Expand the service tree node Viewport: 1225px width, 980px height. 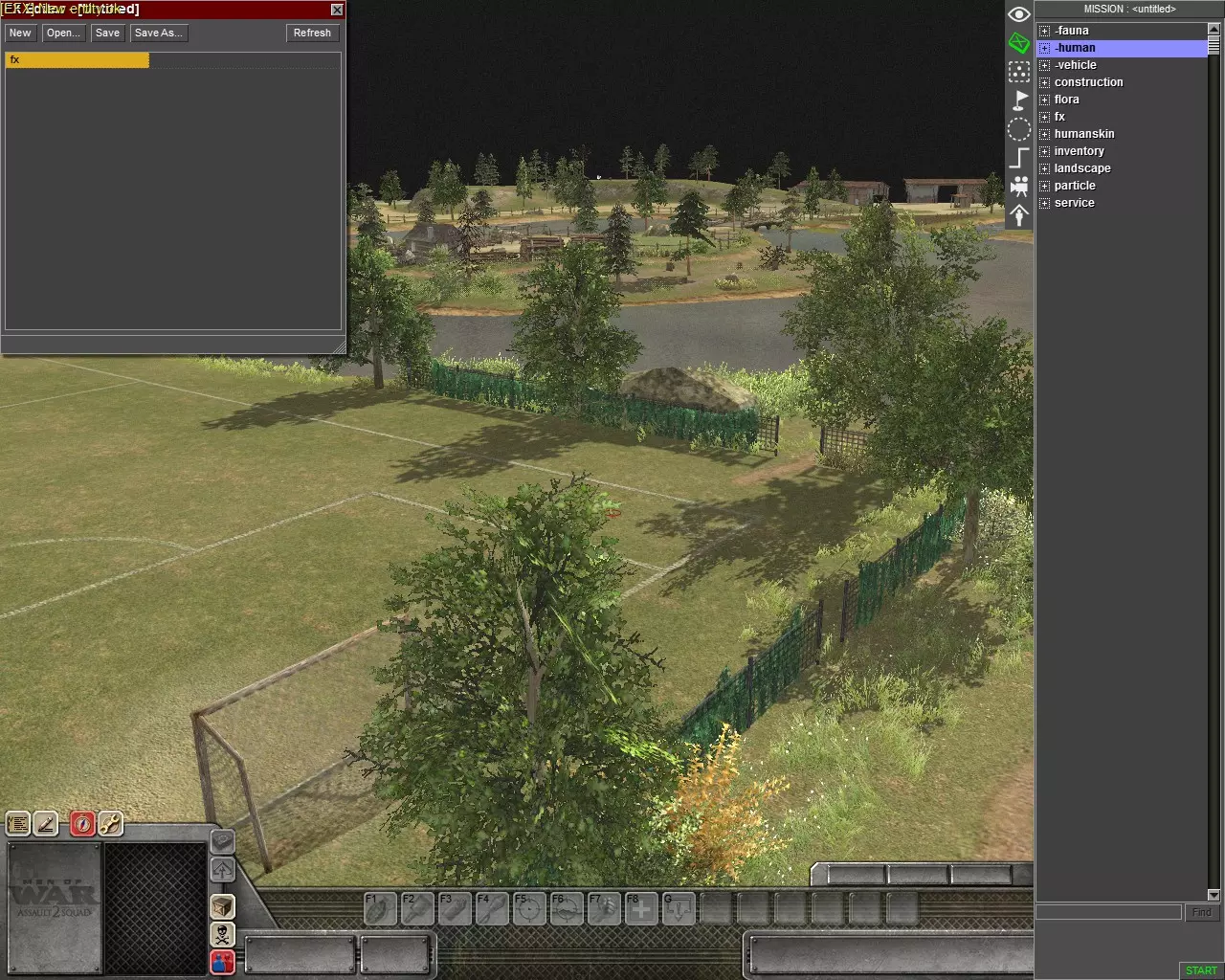1044,203
